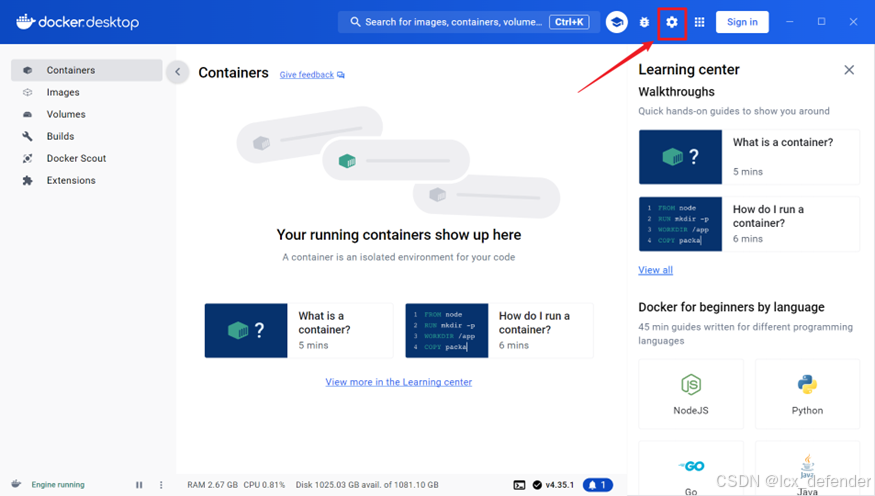
Task: Go to Builds section
Action: tap(86, 136)
